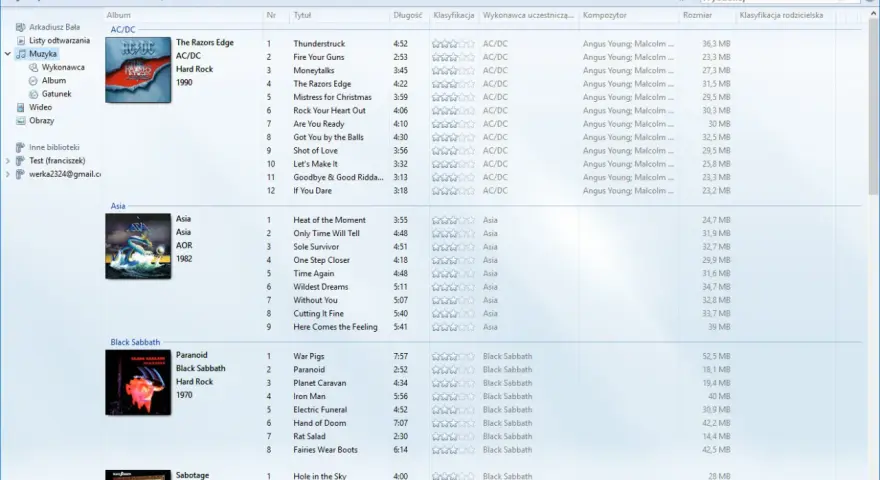Select the track Fairies Wear Boots
The height and width of the screenshot is (480, 880).
click(326, 450)
